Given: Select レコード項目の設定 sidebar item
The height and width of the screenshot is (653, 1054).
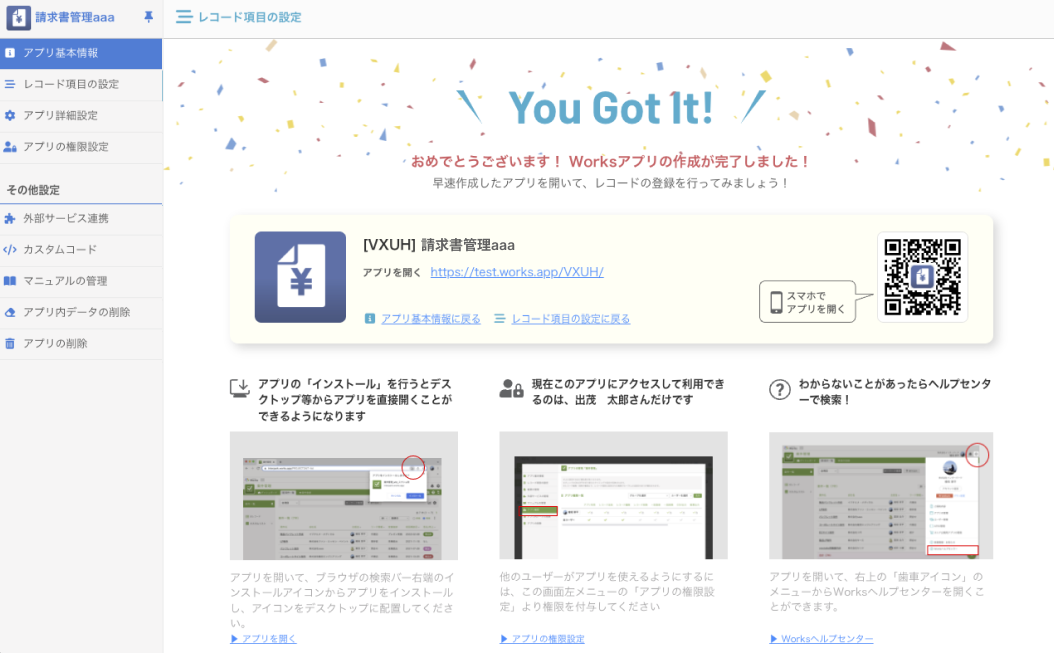Looking at the screenshot, I should 81,84.
